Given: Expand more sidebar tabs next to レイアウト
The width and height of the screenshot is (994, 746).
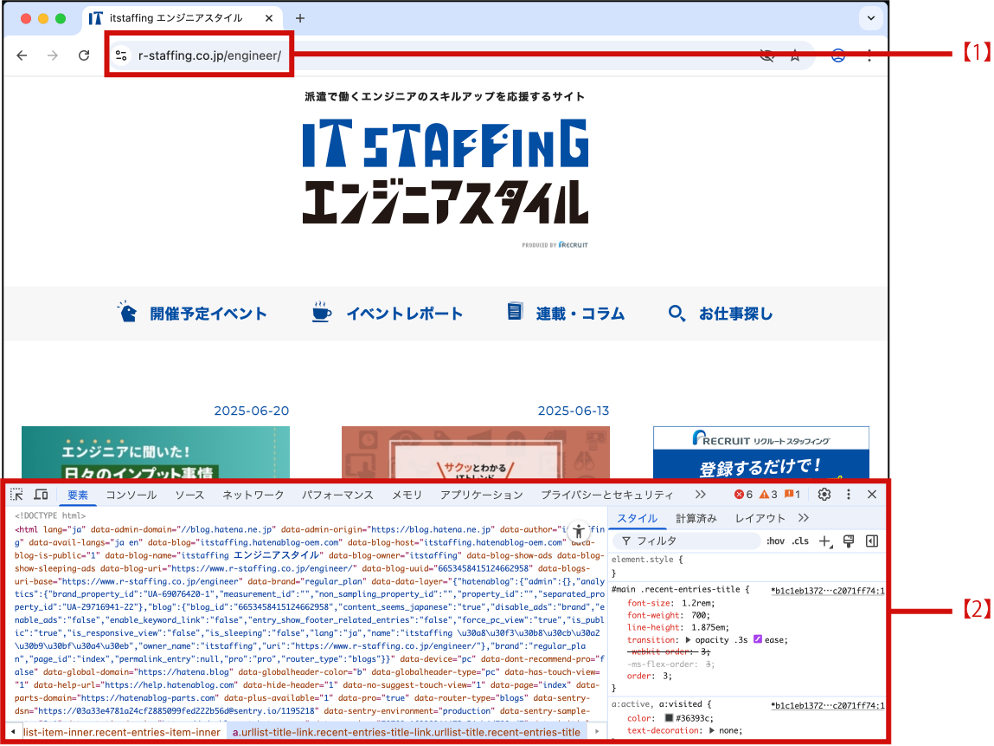Looking at the screenshot, I should [802, 518].
